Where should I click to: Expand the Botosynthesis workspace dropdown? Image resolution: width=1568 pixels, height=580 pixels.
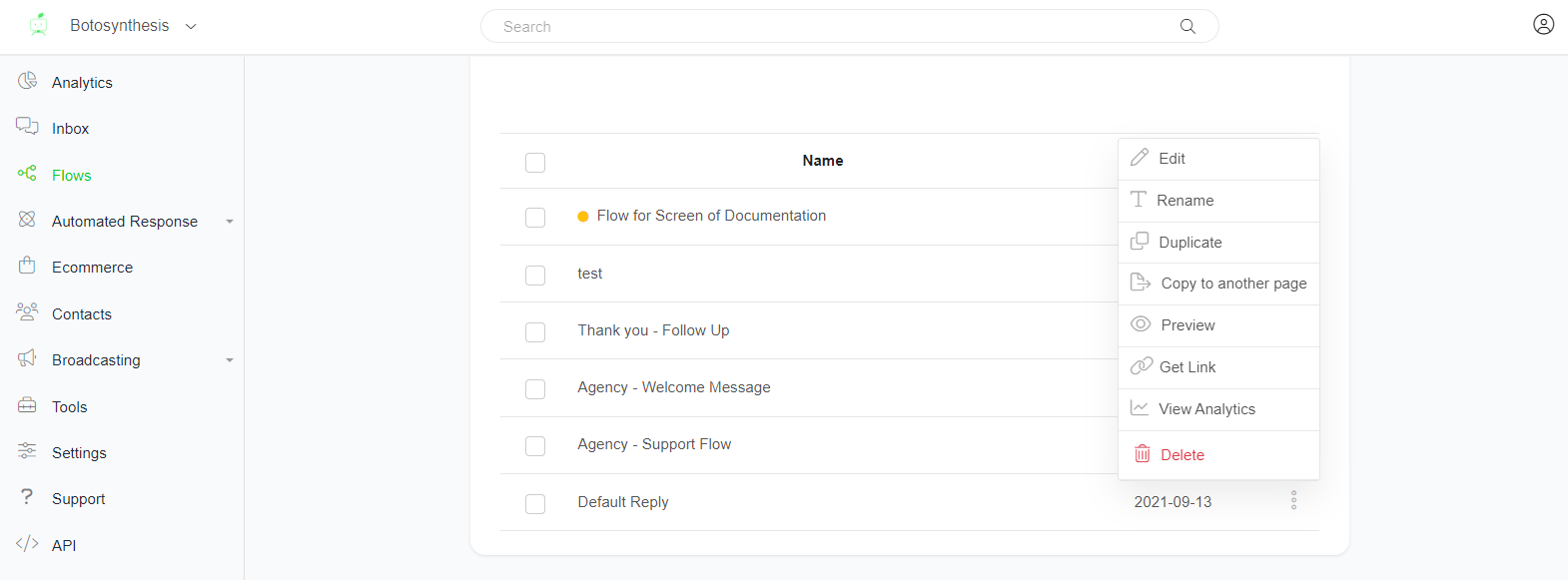point(191,26)
